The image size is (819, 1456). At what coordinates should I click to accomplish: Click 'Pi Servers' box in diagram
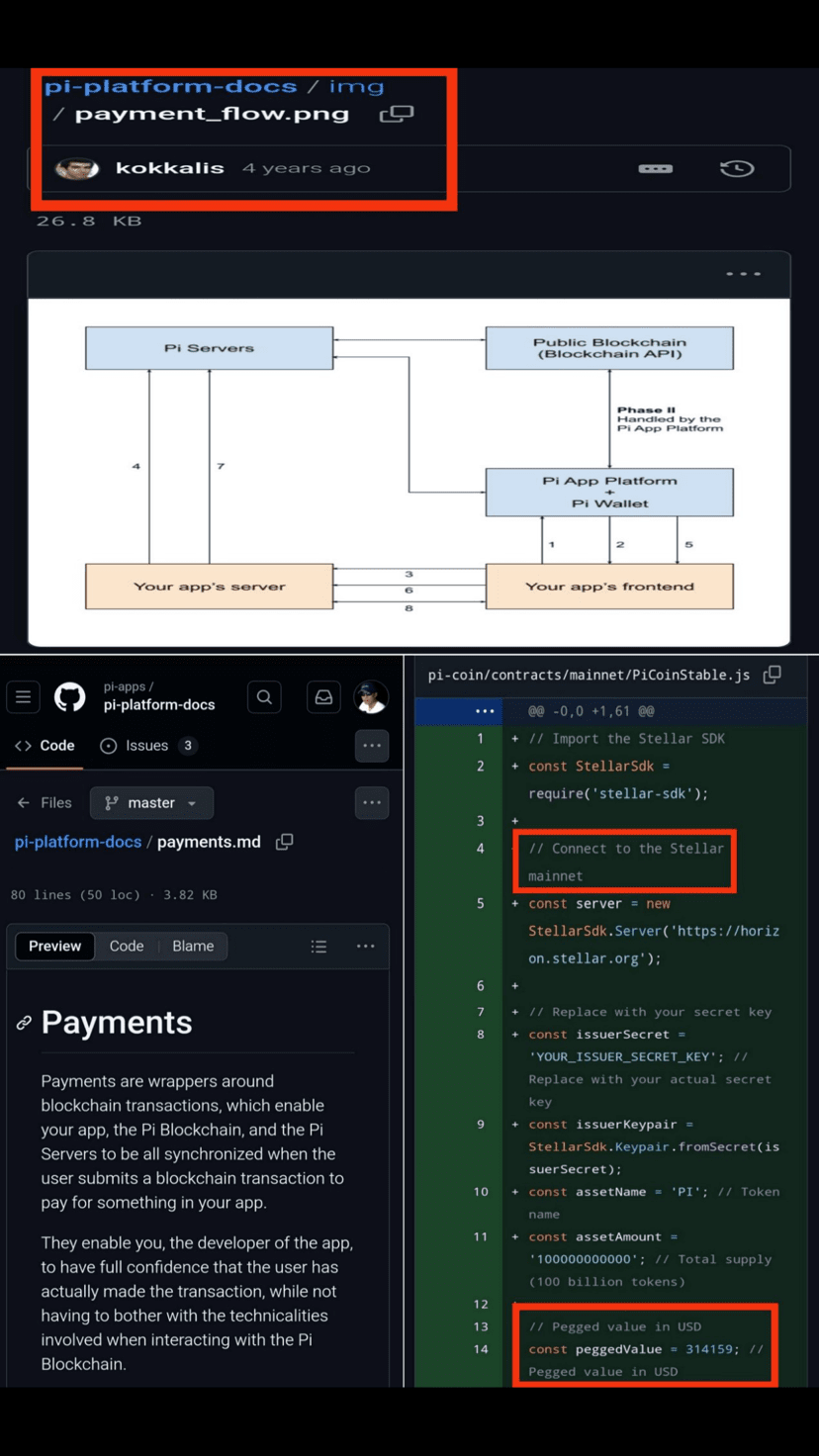(210, 348)
